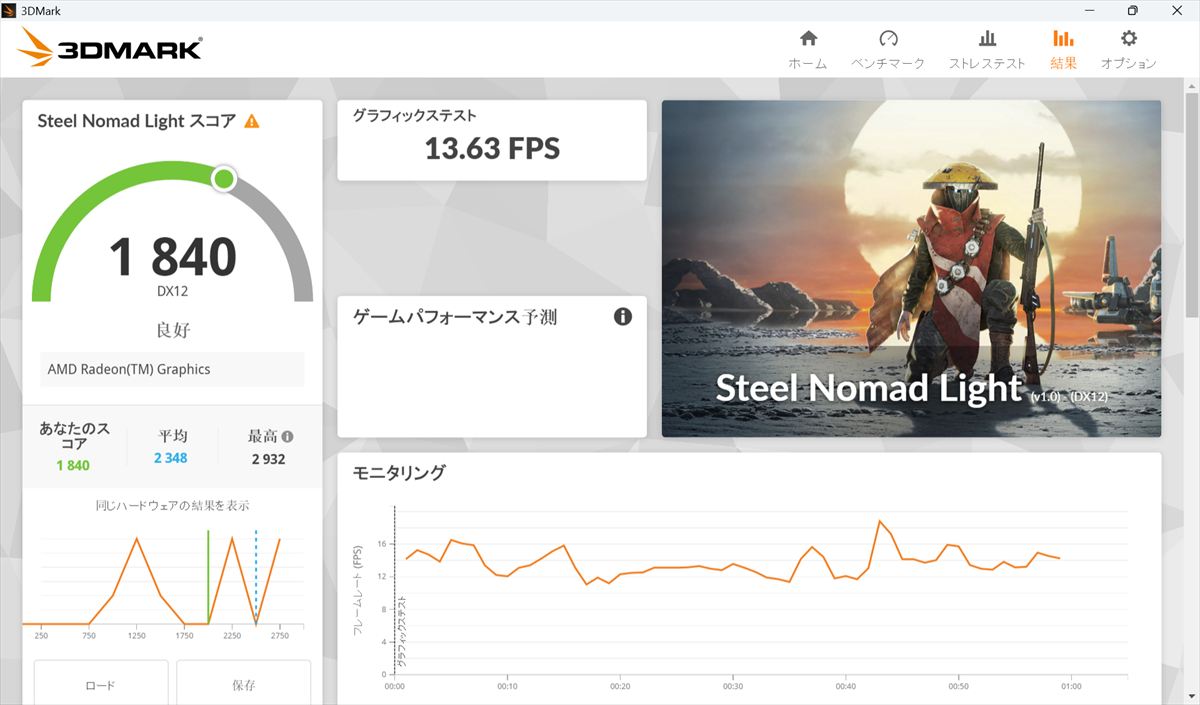The image size is (1200, 705).
Task: Click the vertical scrollbar thumb
Action: click(1191, 205)
